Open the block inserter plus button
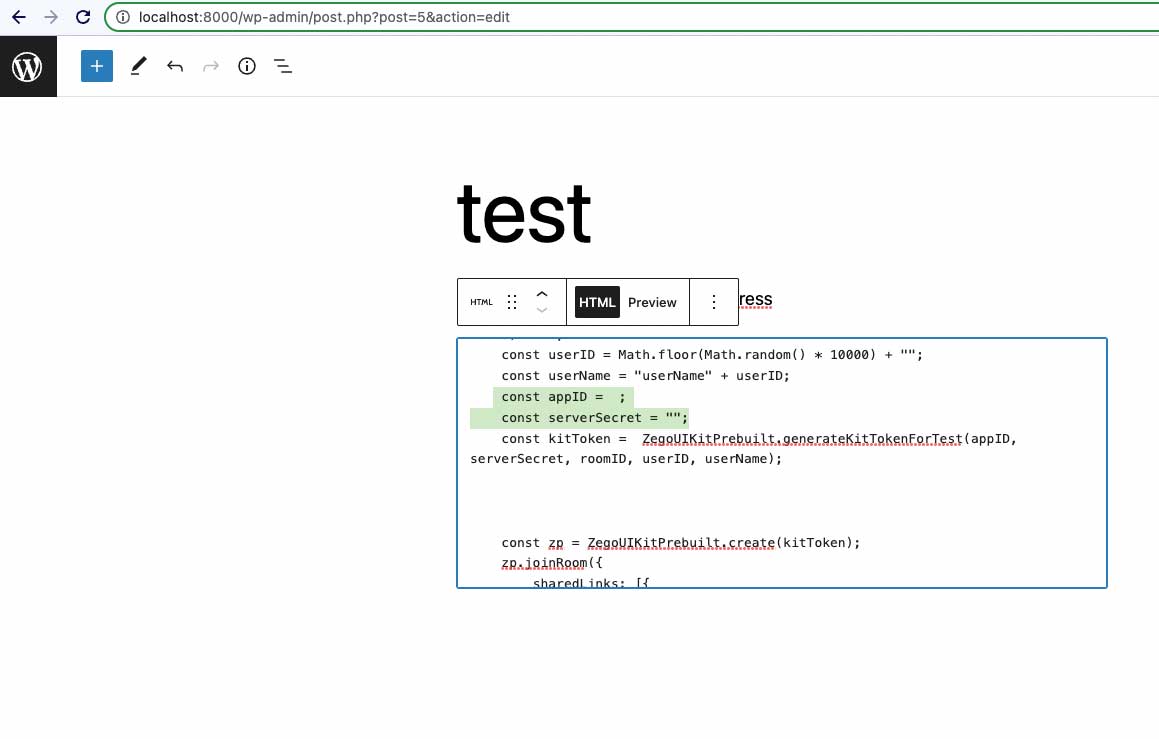 tap(97, 66)
